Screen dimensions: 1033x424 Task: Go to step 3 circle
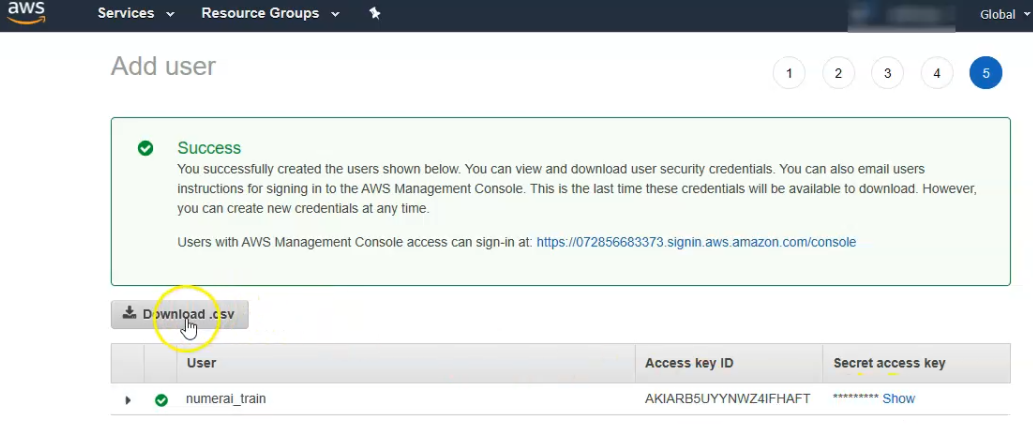point(887,73)
